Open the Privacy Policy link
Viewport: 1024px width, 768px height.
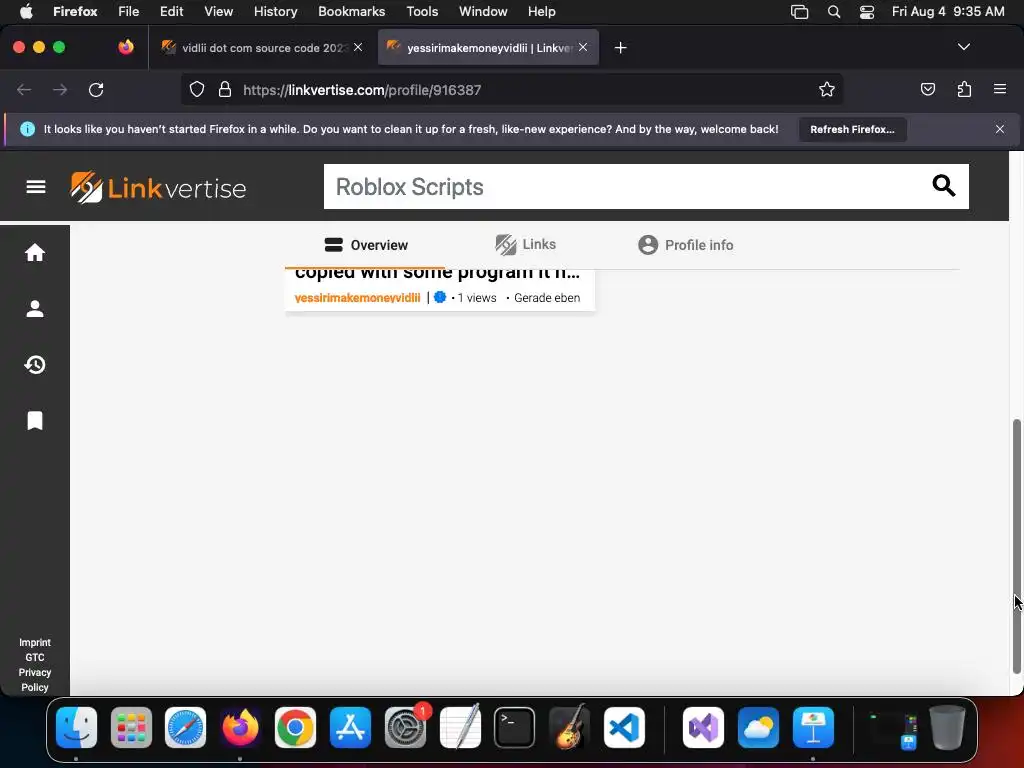click(35, 680)
